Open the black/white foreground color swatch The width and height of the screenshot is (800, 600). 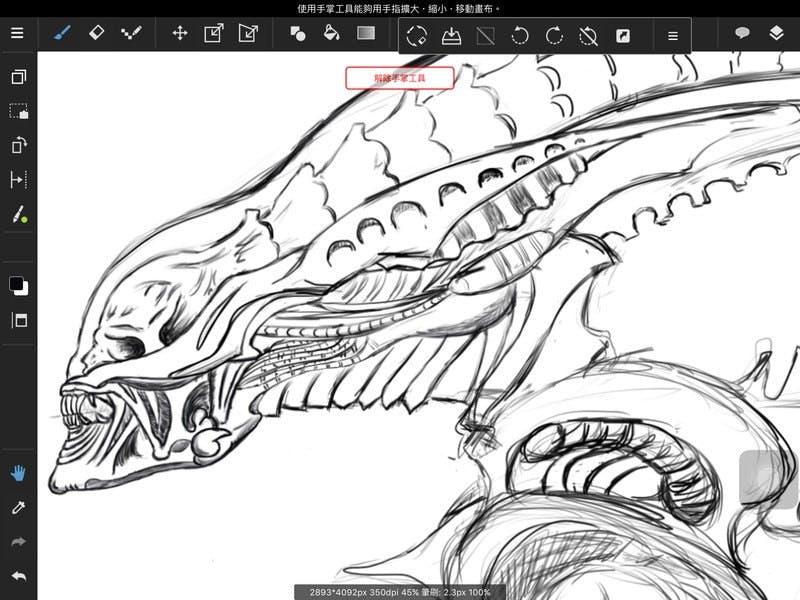point(18,286)
